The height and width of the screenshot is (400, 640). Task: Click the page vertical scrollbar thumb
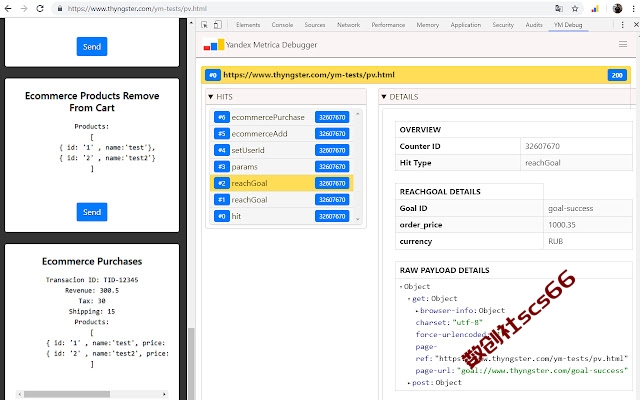(x=191, y=363)
